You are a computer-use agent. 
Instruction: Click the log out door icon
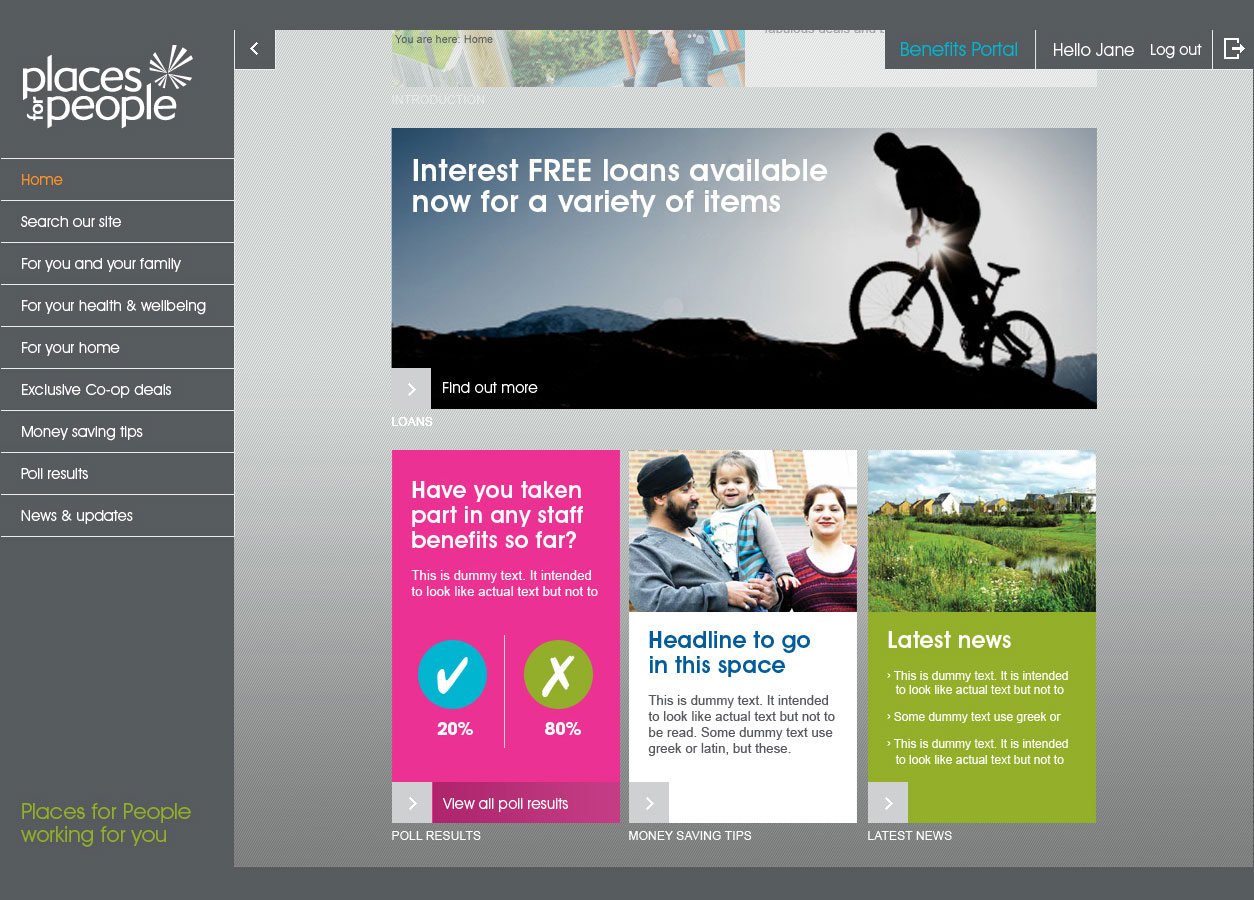pos(1234,49)
